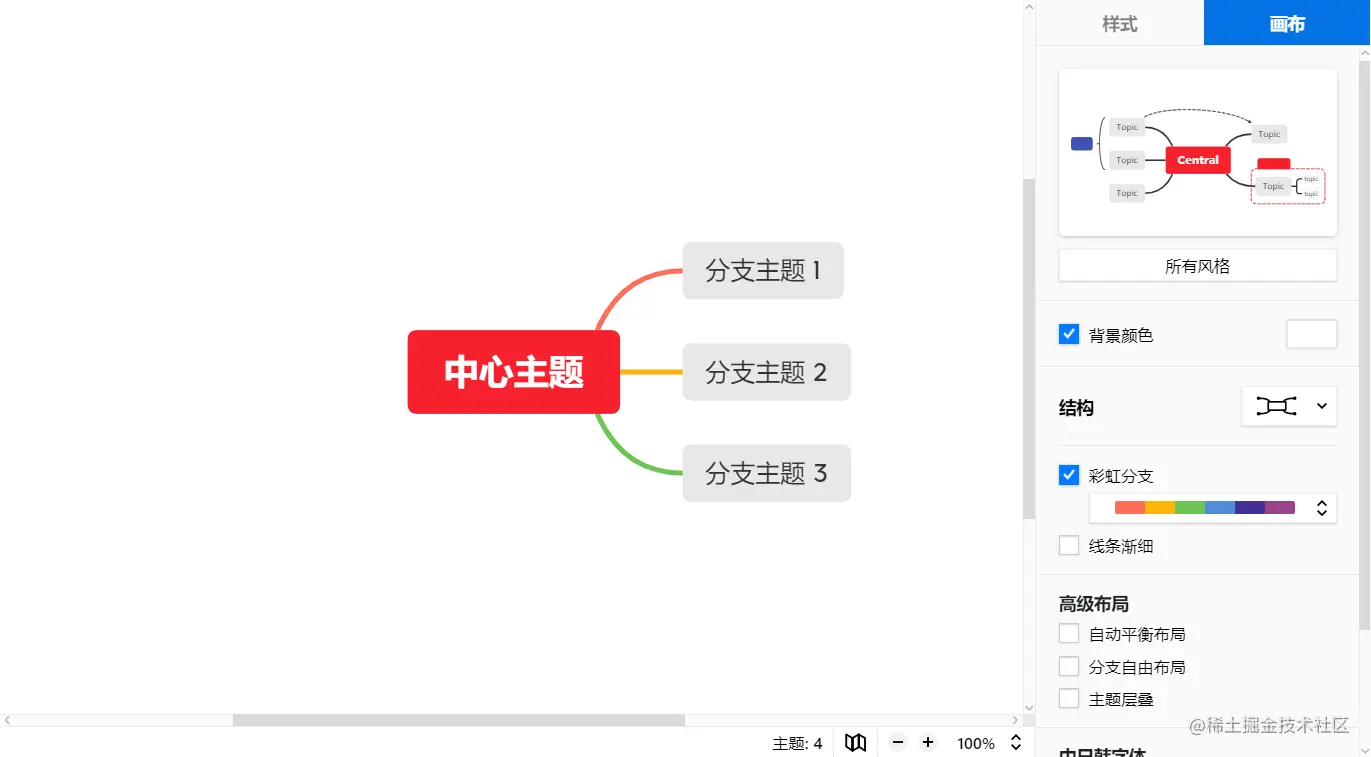
Task: Click the zoom out minus button
Action: coord(898,743)
